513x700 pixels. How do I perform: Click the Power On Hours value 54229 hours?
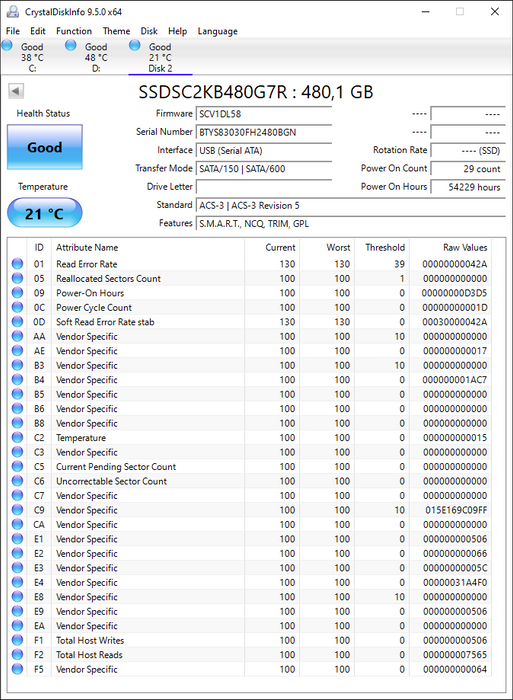tap(468, 187)
